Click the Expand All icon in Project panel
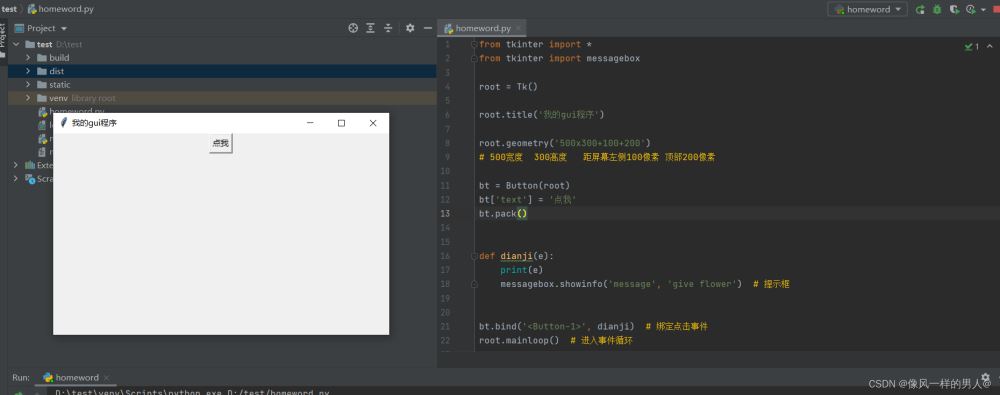The image size is (1000, 395). click(x=371, y=28)
